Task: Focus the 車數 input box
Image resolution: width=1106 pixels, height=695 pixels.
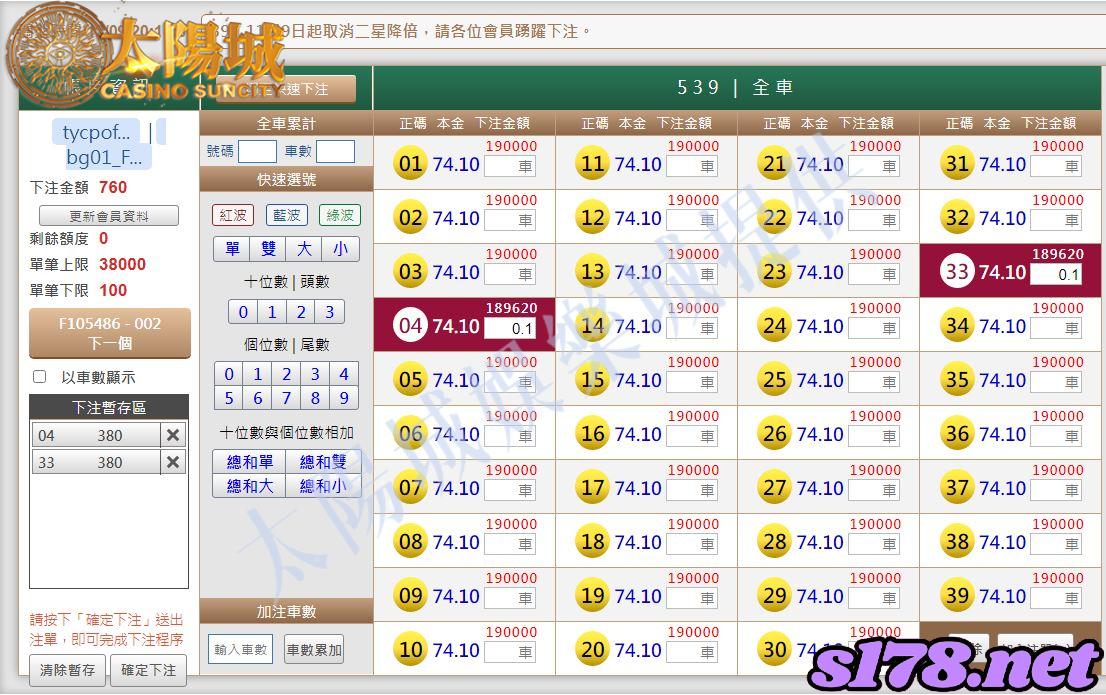Action: (336, 152)
